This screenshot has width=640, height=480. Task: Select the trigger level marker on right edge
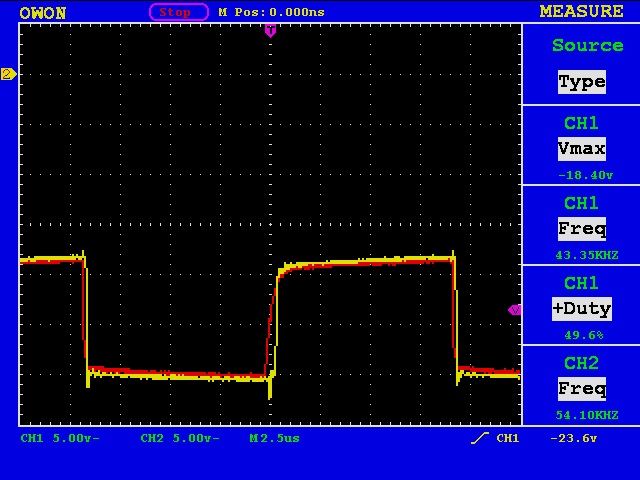pos(514,310)
